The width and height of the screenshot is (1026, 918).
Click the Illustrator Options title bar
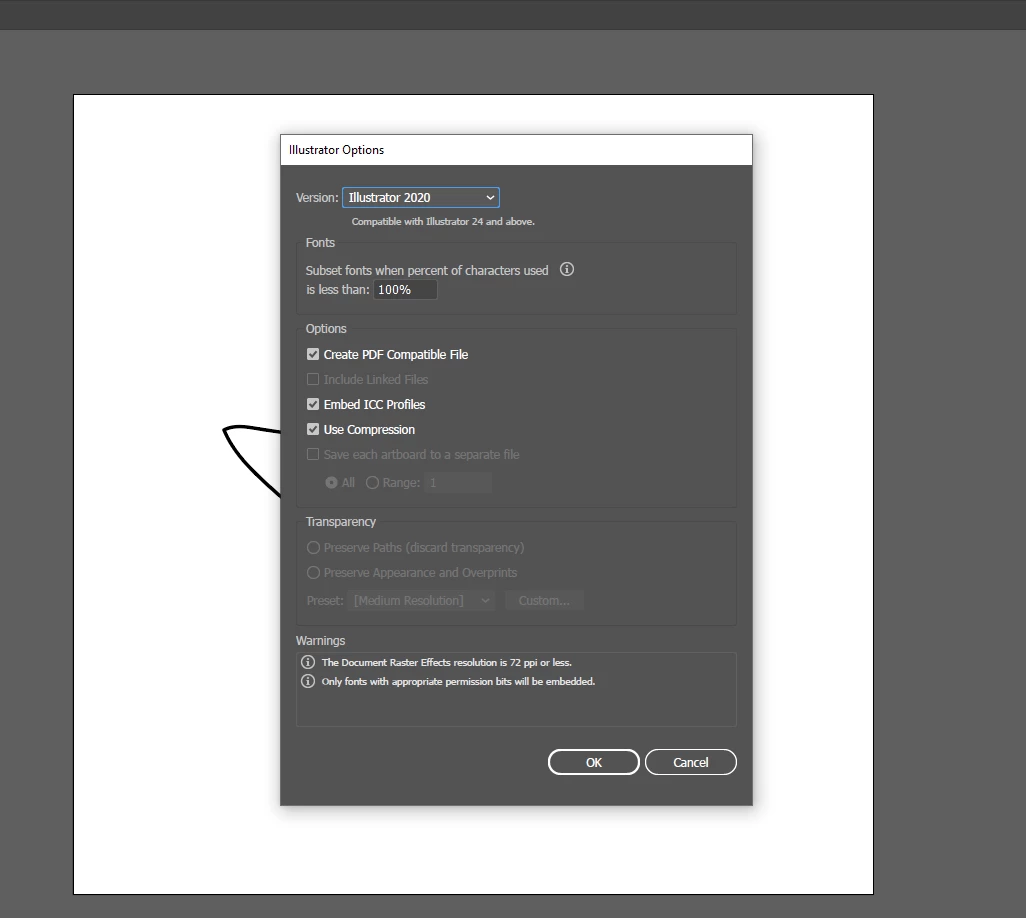516,150
